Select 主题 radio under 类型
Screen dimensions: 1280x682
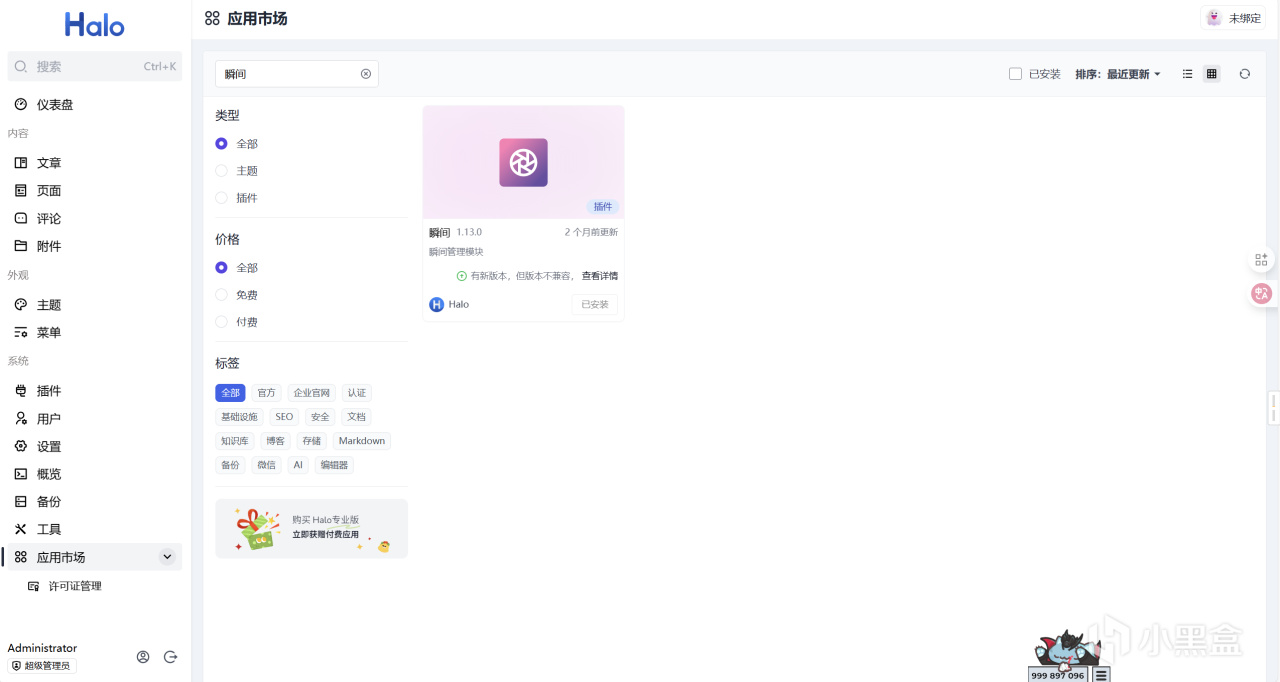coord(222,171)
